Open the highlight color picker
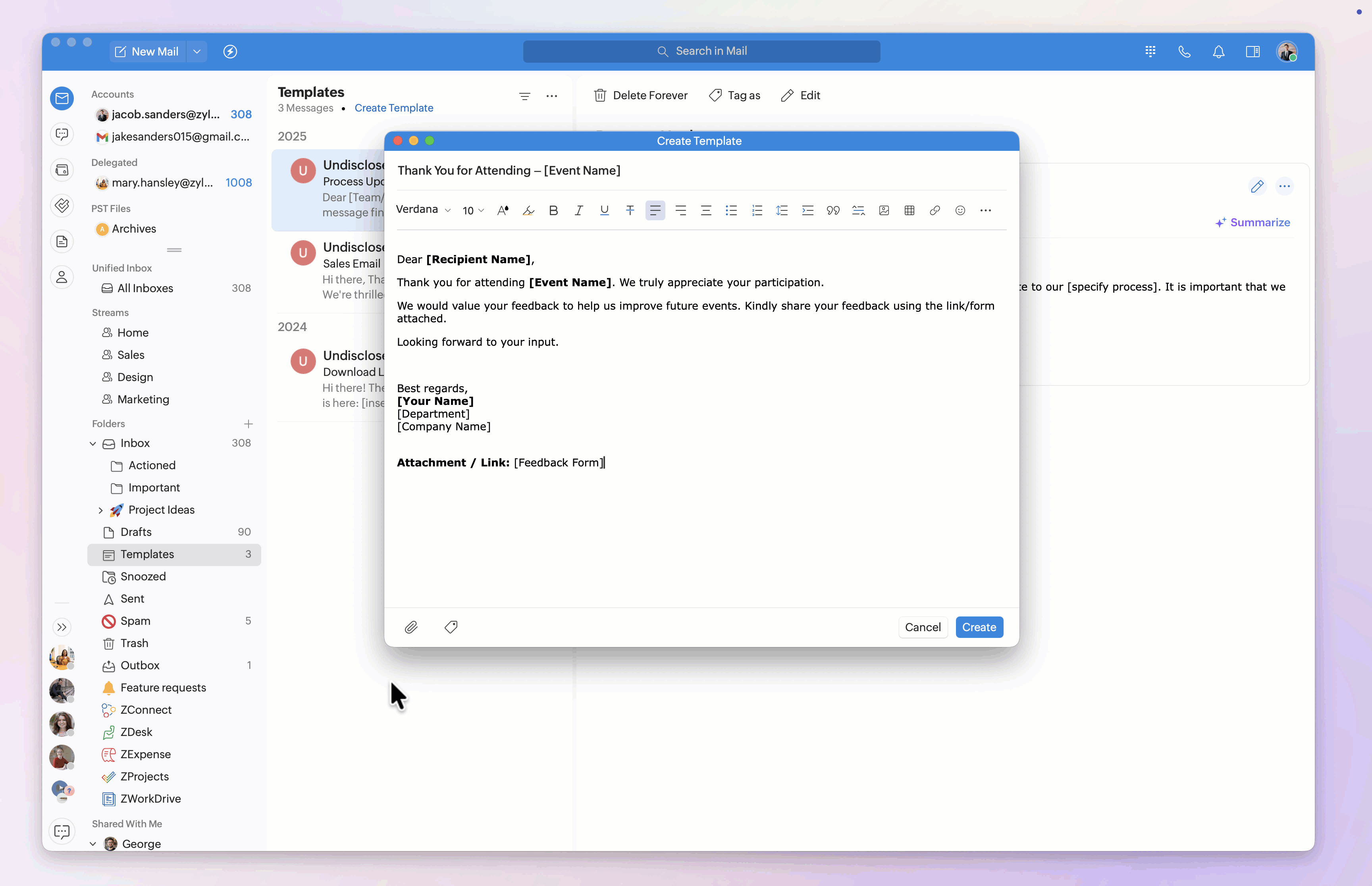This screenshot has width=1372, height=886. [x=528, y=210]
